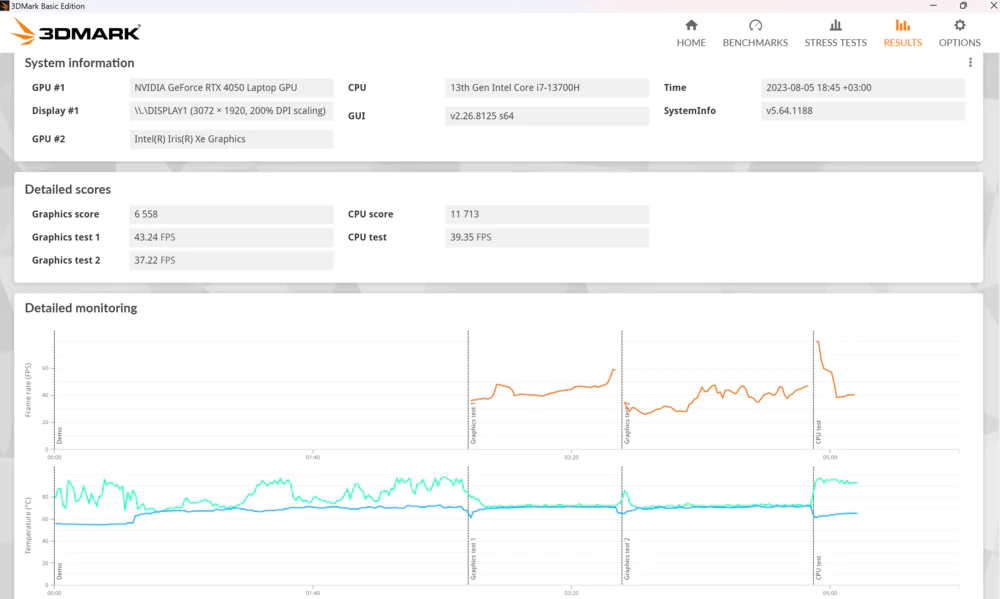Click the Temperature (°C) axis label
Viewport: 1000px width, 599px height.
point(27,526)
